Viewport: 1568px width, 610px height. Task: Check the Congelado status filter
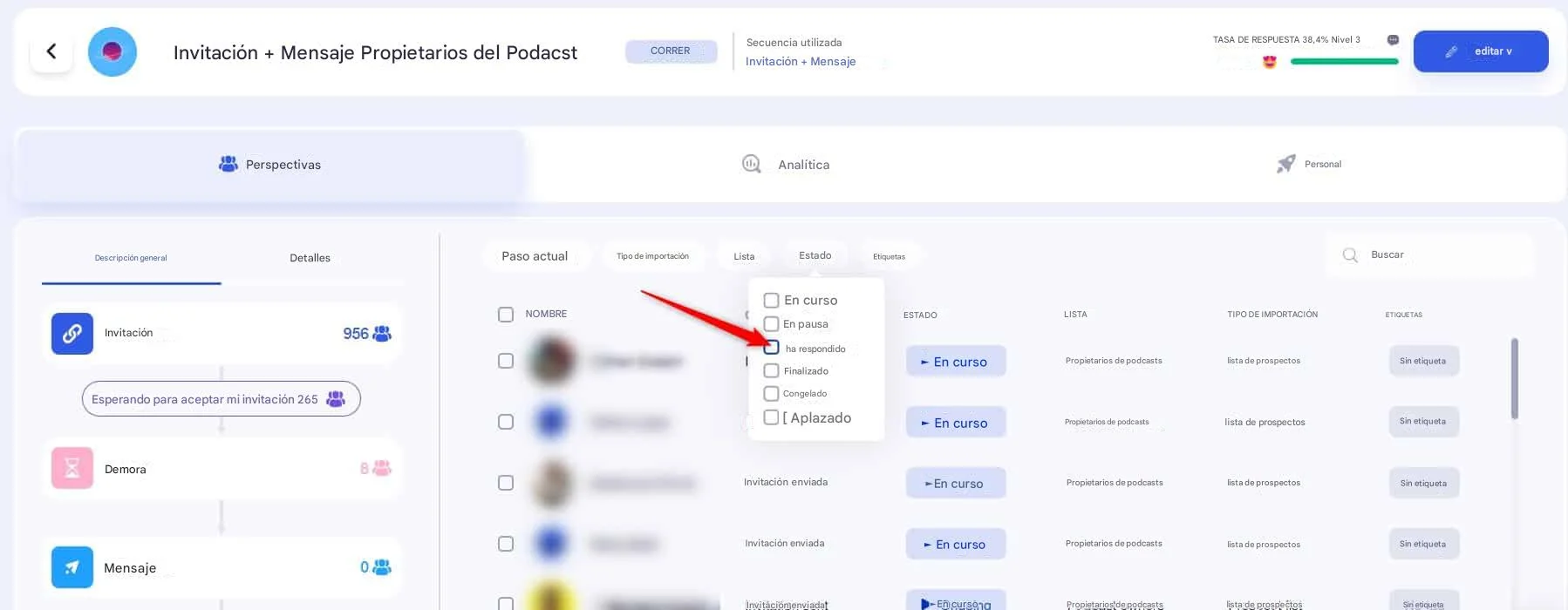771,394
